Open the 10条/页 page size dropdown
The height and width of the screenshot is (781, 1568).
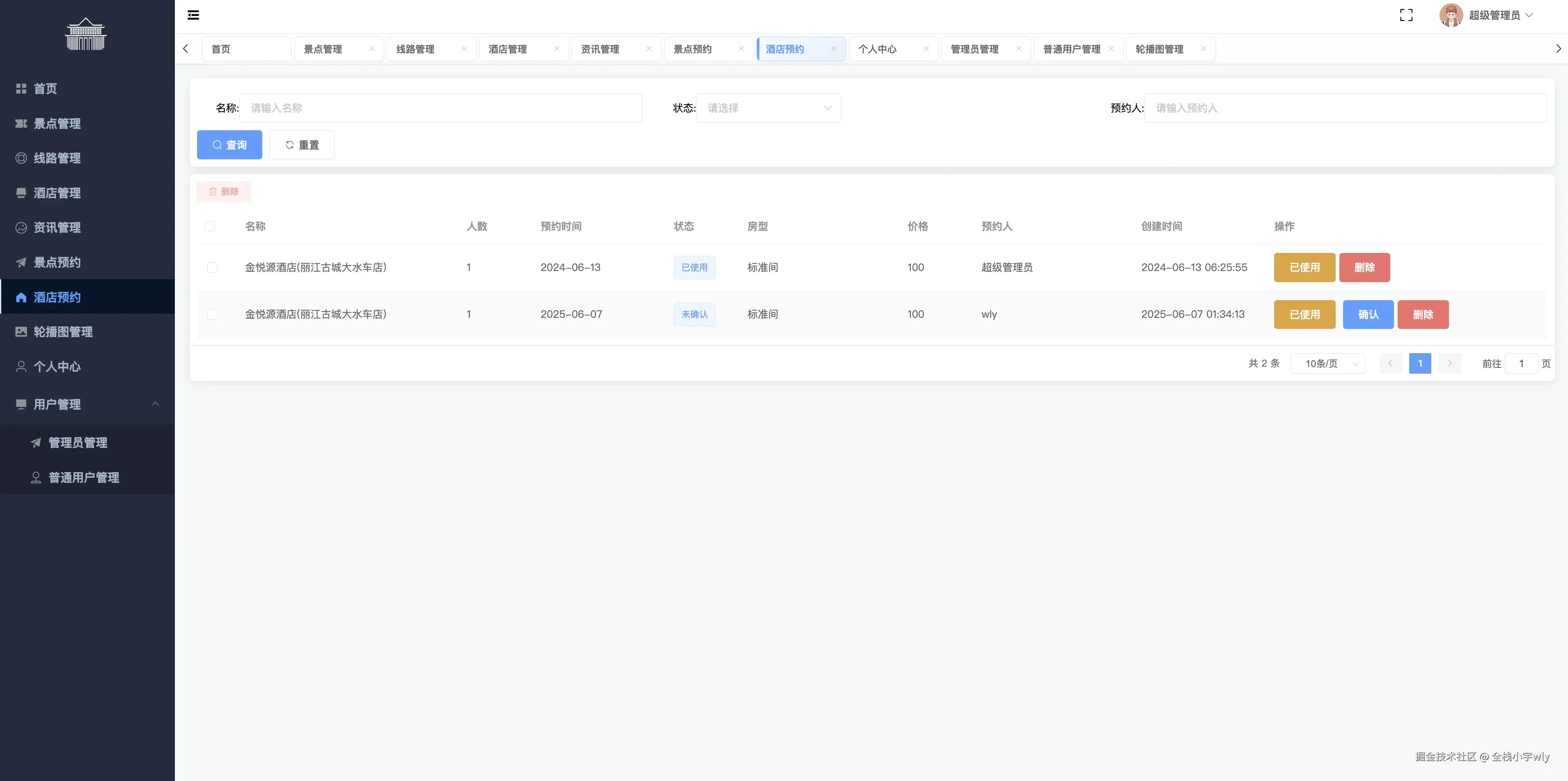pyautogui.click(x=1327, y=363)
